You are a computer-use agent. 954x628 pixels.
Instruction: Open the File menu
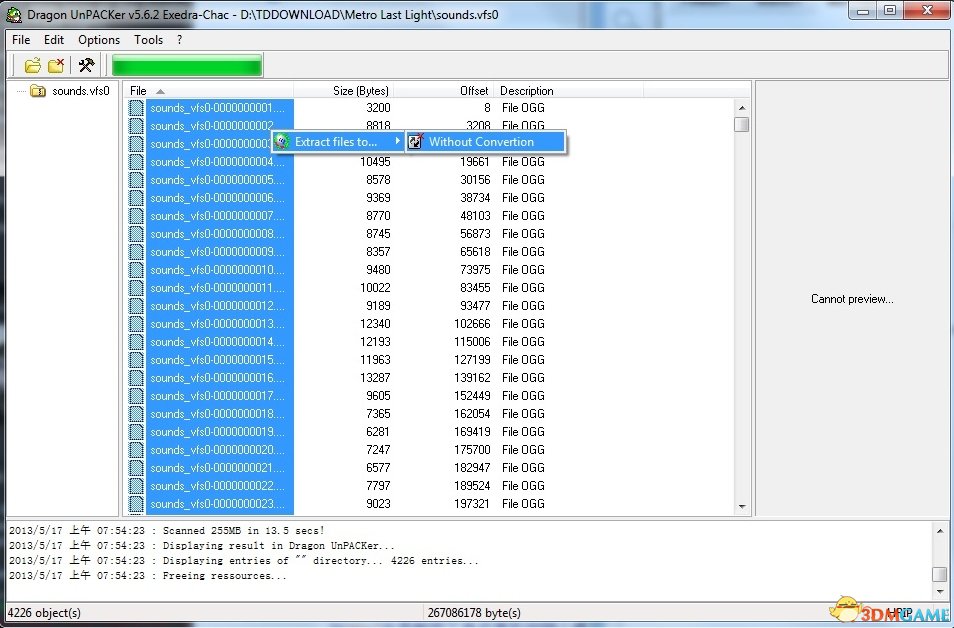[x=21, y=40]
